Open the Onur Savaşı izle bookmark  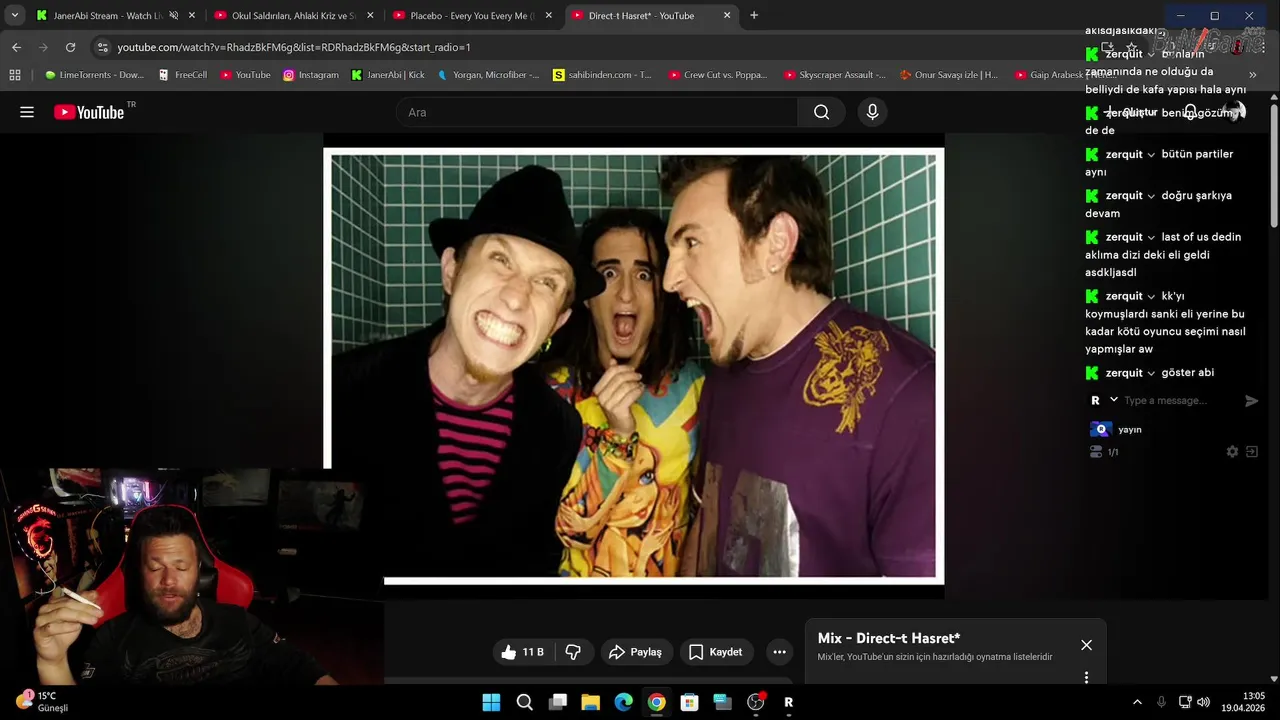[949, 75]
